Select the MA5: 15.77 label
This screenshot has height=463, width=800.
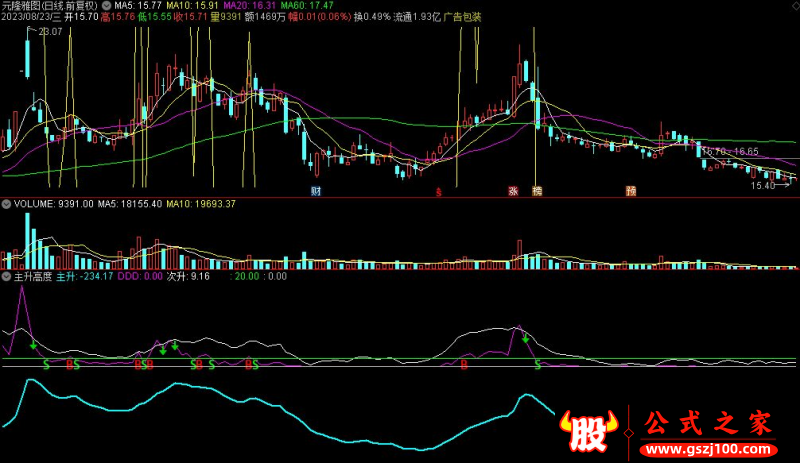coord(138,6)
